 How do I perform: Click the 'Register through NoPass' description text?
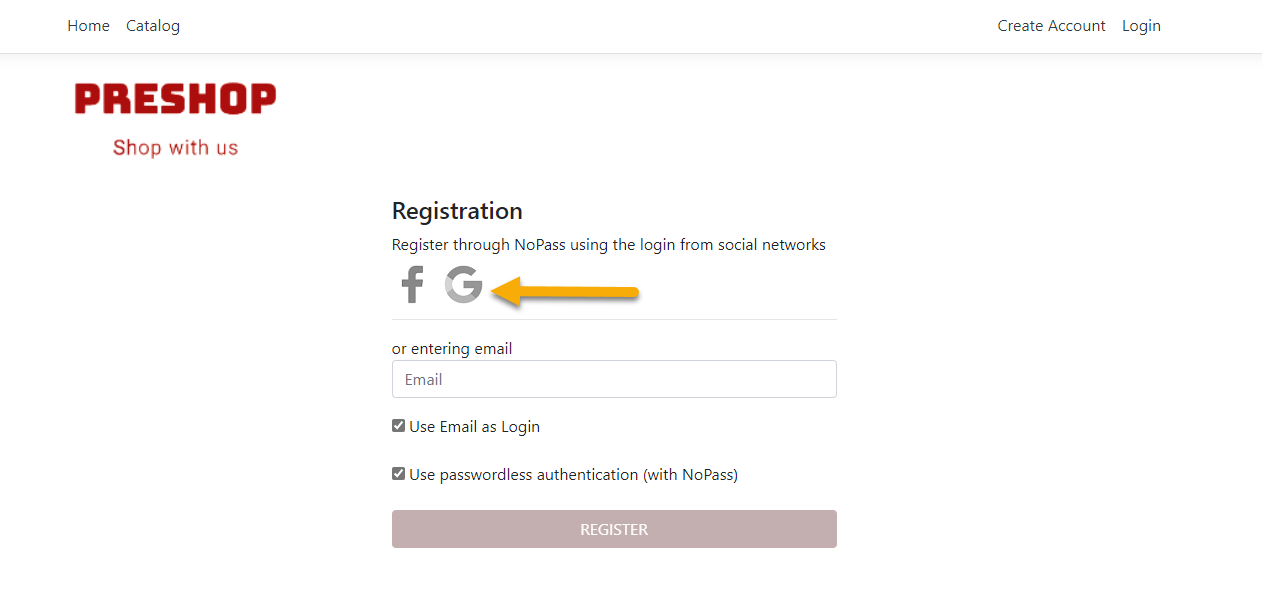[608, 245]
